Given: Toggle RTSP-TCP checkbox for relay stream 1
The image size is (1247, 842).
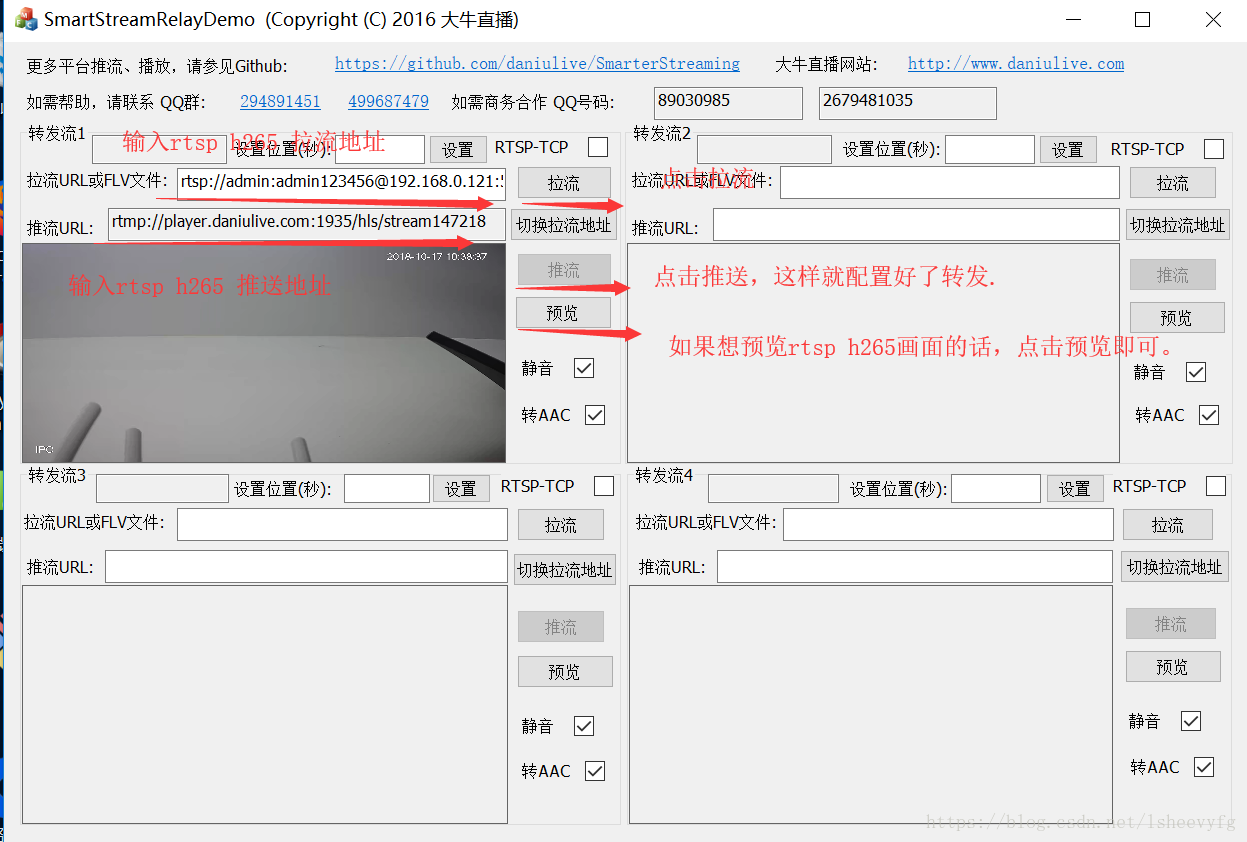Looking at the screenshot, I should [598, 148].
